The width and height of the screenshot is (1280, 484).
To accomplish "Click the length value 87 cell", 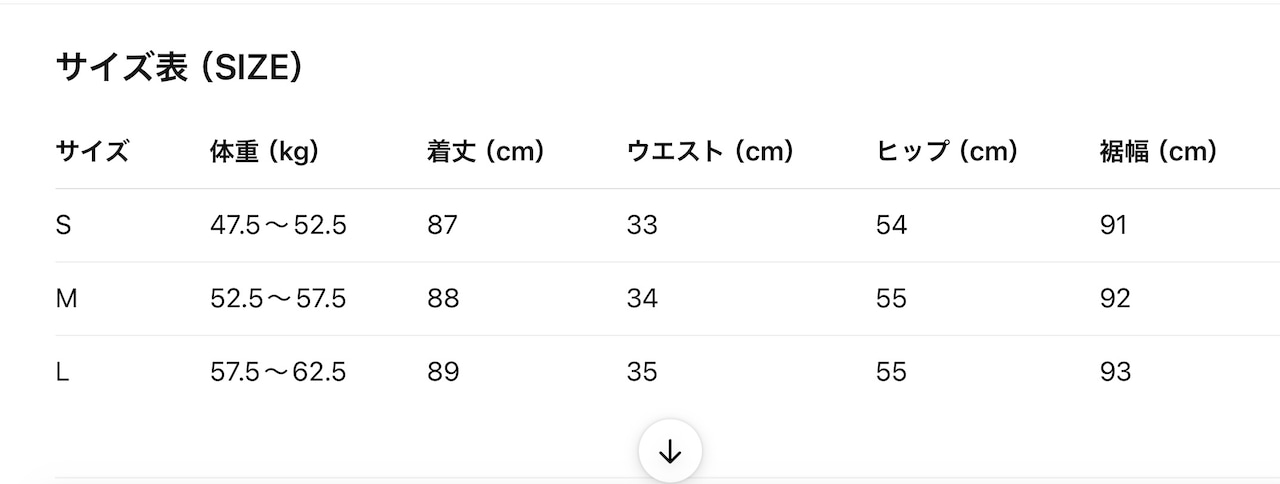I will pyautogui.click(x=442, y=225).
